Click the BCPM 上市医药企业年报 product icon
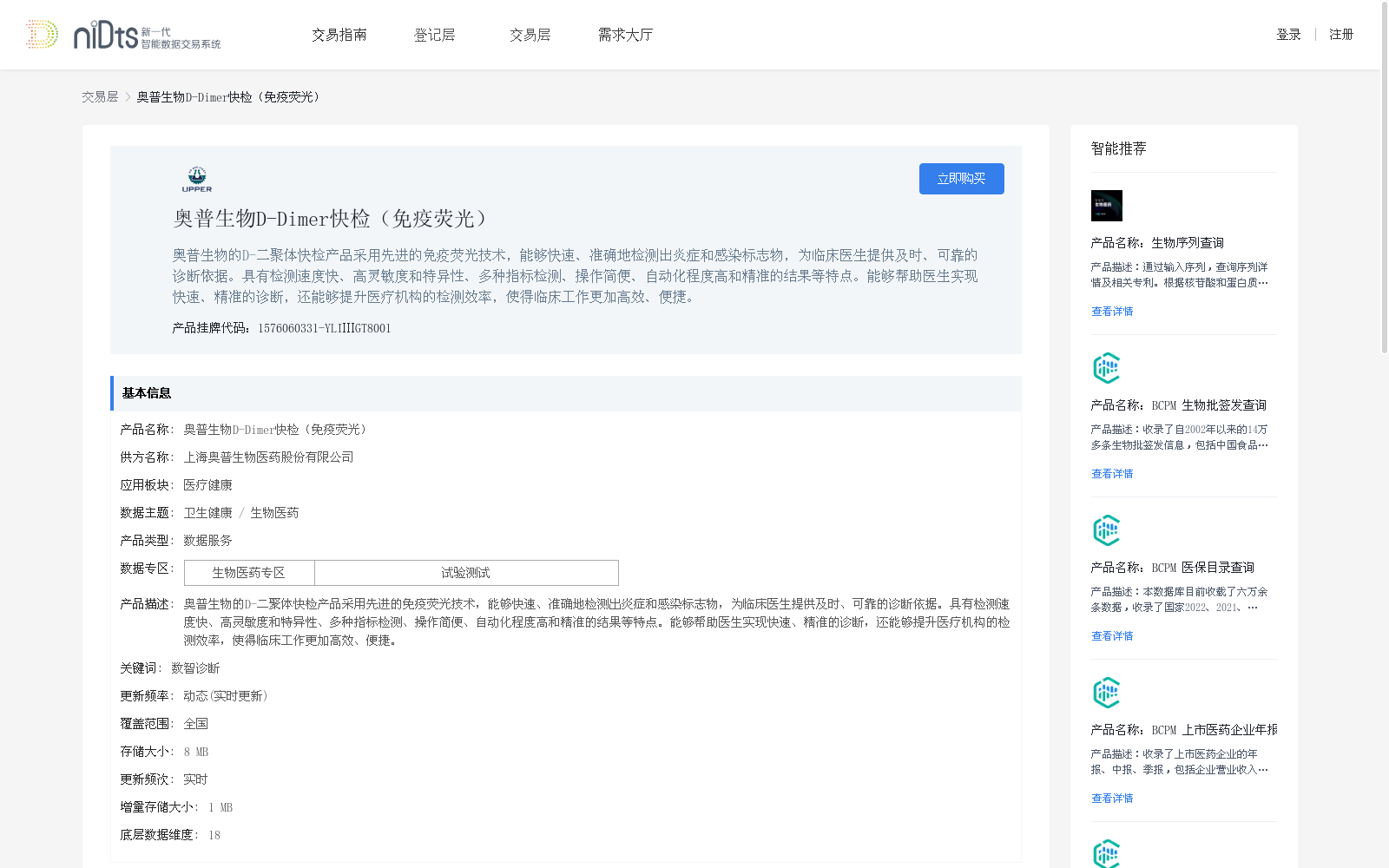The width and height of the screenshot is (1389, 868). click(1106, 693)
